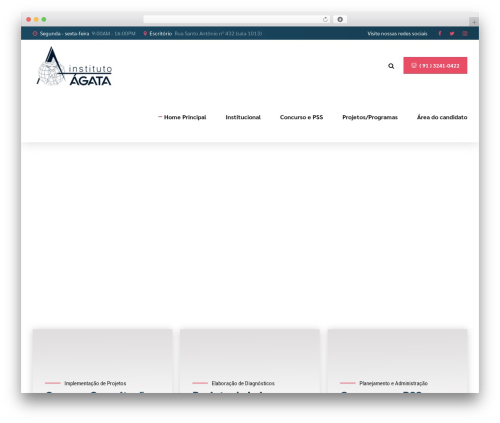The width and height of the screenshot is (500, 423).
Task: Open the Twitter social link
Action: point(452,33)
